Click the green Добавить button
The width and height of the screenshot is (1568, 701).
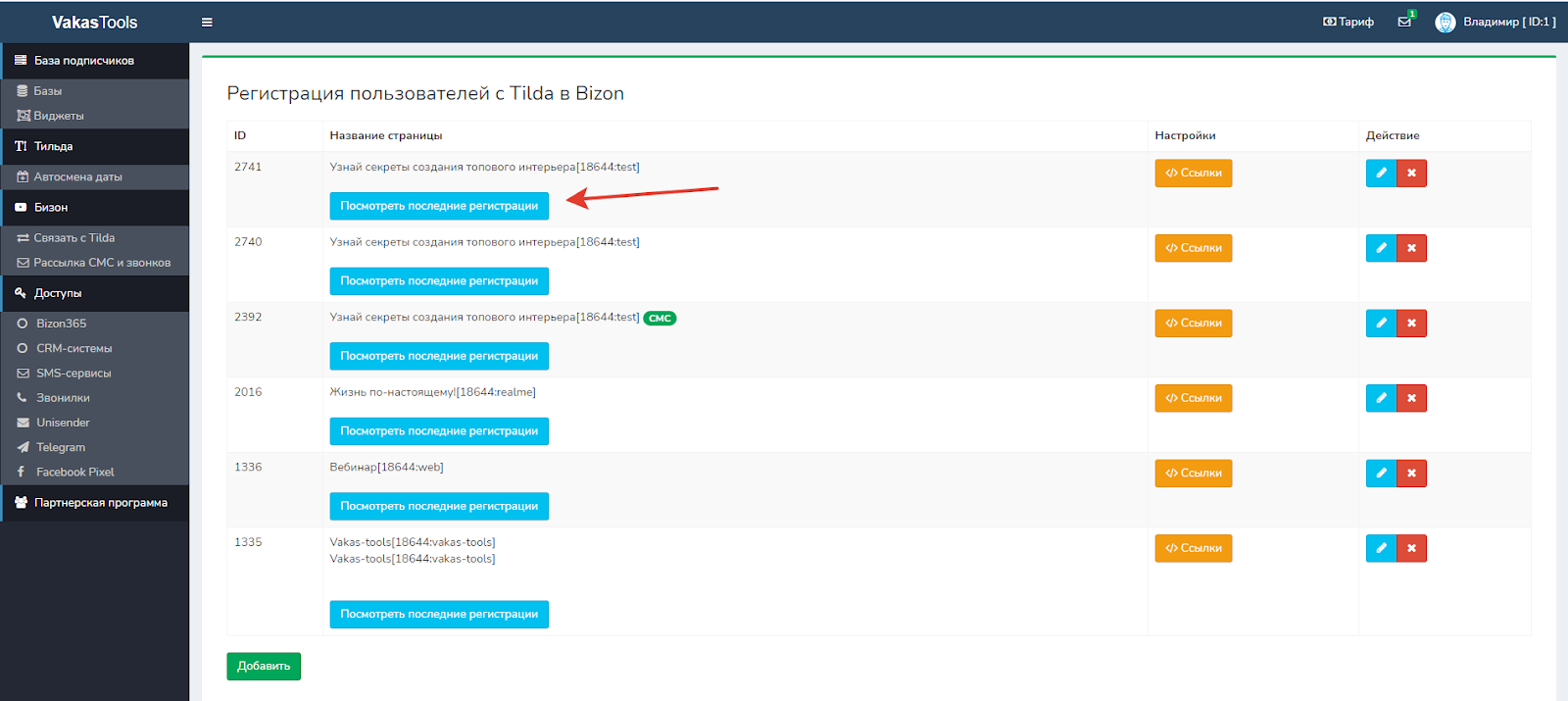(x=264, y=666)
